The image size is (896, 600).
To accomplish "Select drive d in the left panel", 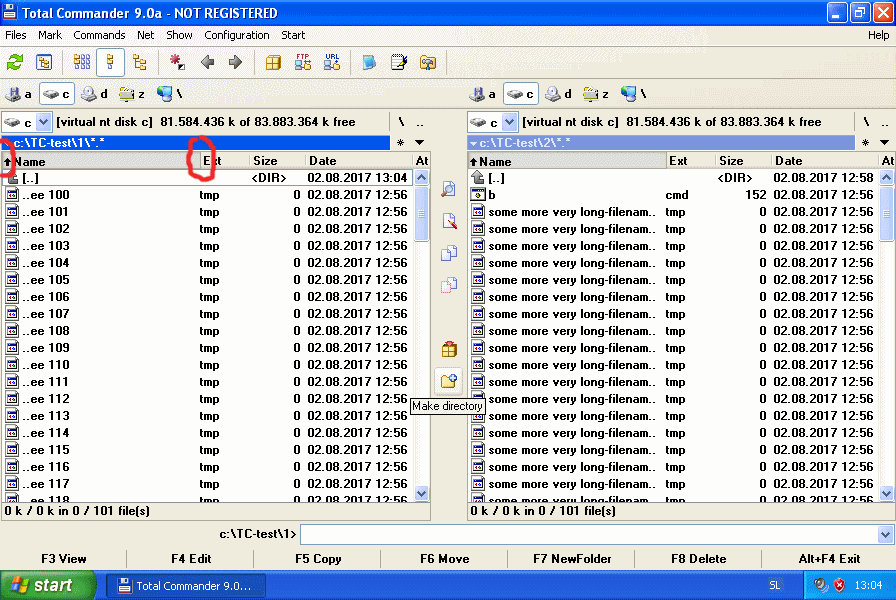I will tap(94, 94).
